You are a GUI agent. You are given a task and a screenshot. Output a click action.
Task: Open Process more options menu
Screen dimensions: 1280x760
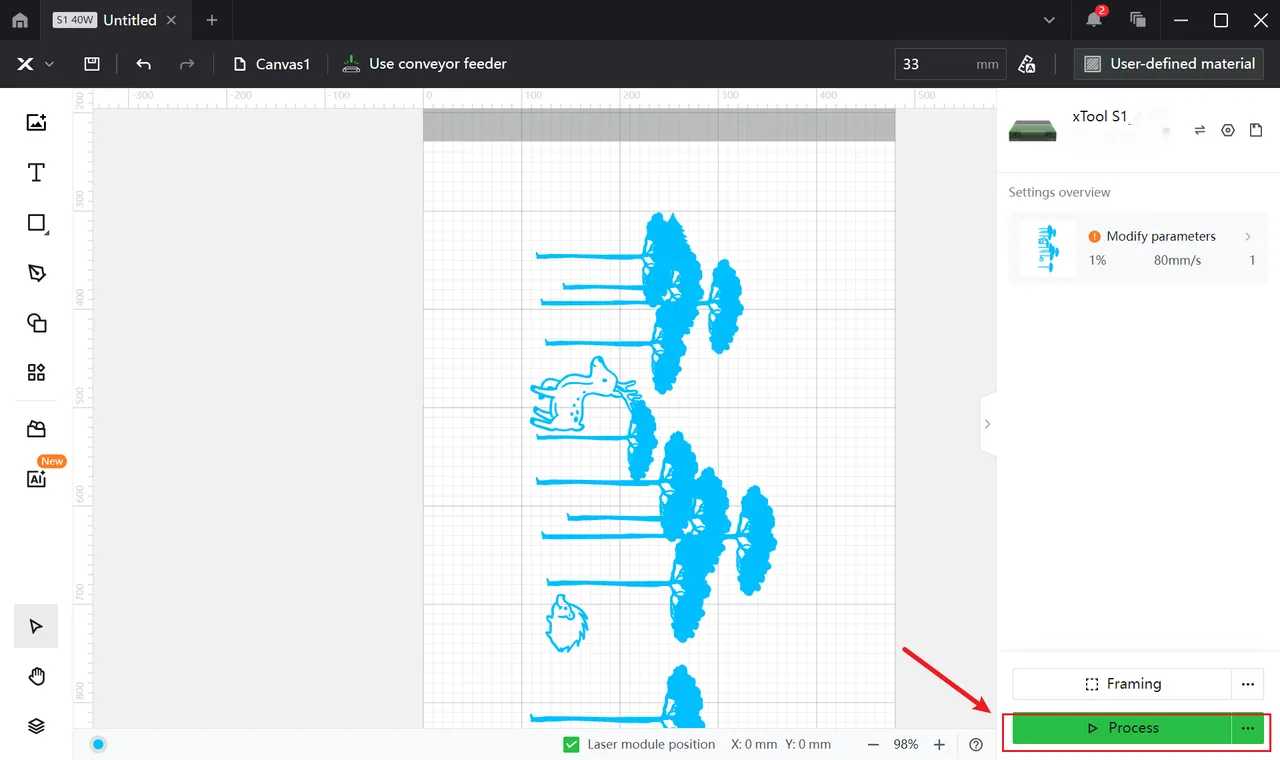(1248, 728)
